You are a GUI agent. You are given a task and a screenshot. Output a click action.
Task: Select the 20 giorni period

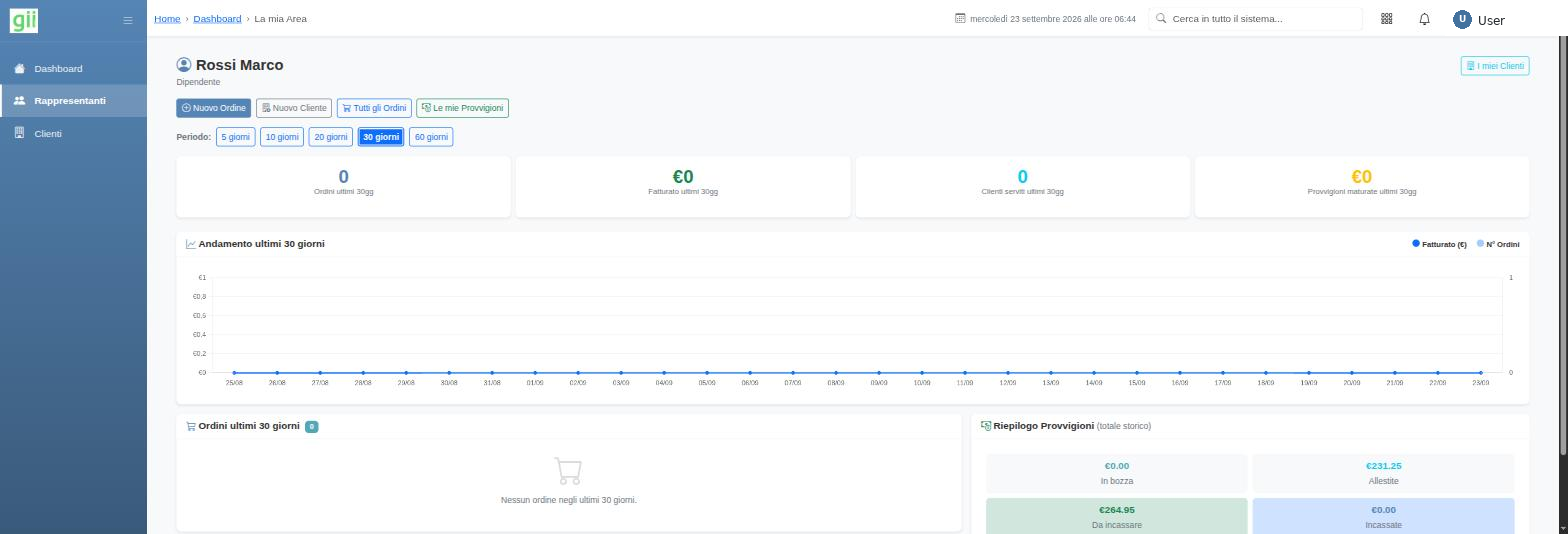tap(331, 137)
